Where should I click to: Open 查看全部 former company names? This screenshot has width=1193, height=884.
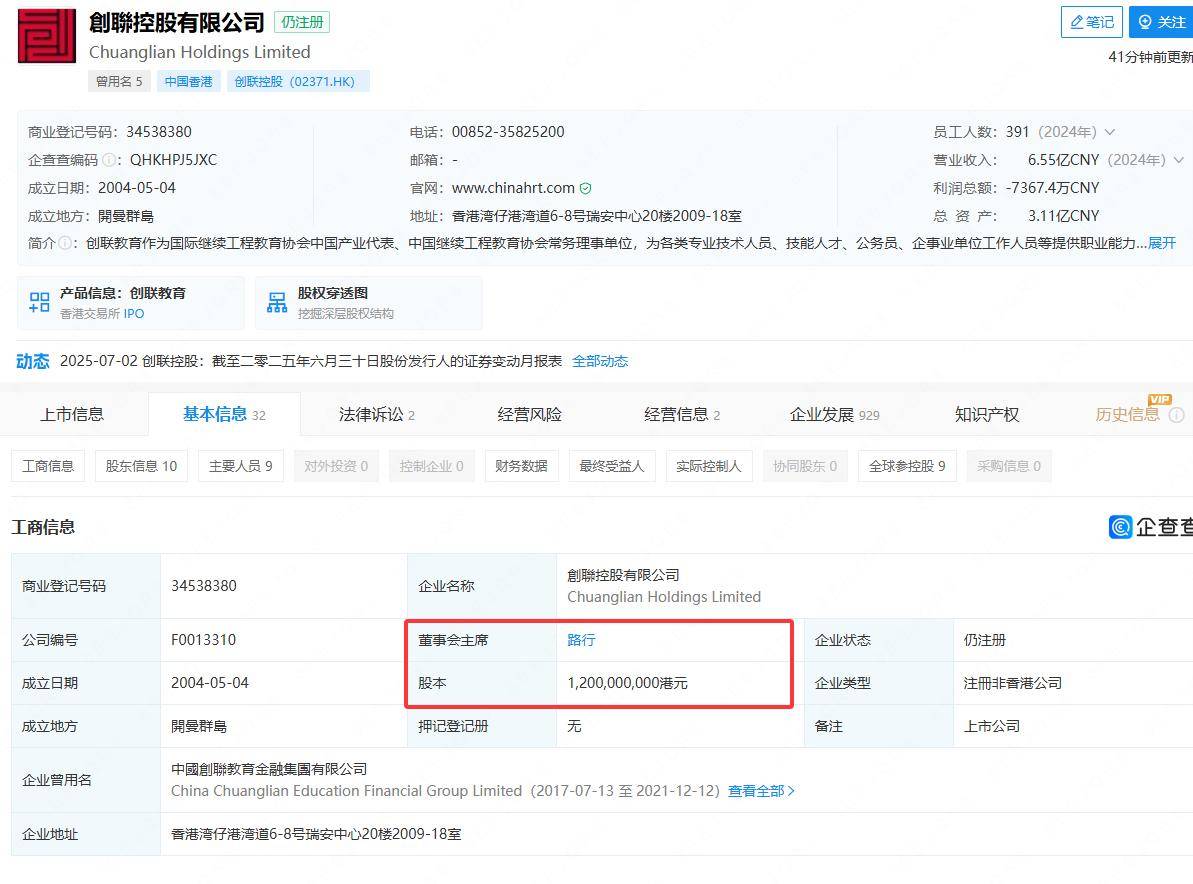tap(762, 791)
